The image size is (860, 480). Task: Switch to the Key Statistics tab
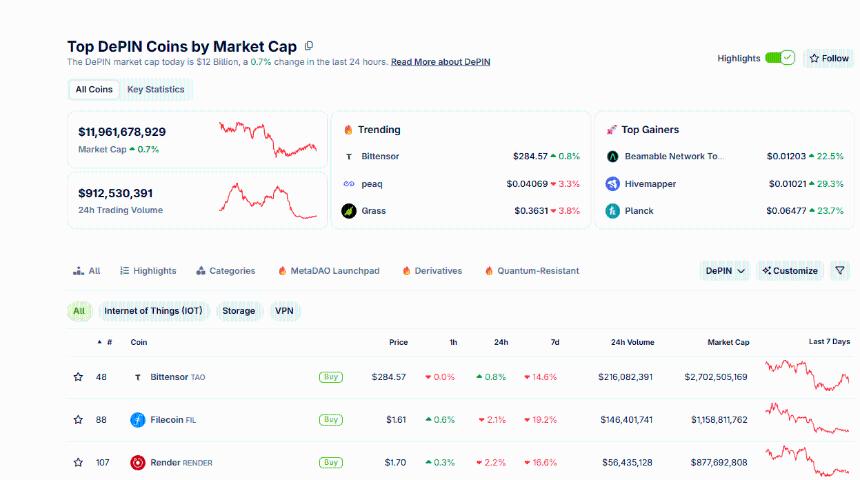(156, 89)
